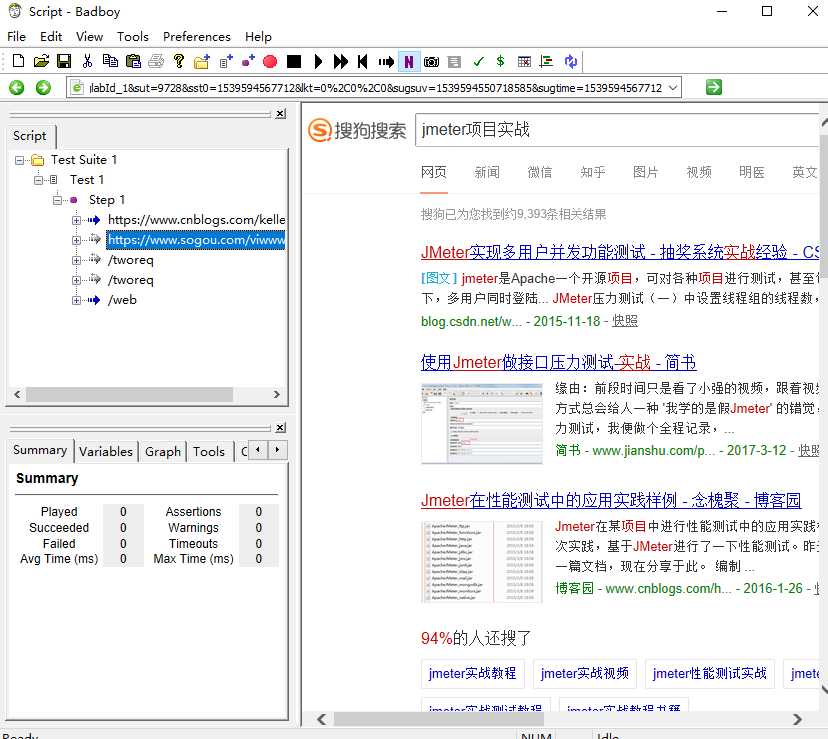This screenshot has height=739, width=828.
Task: Capture a screenshot with the camera icon
Action: (431, 62)
